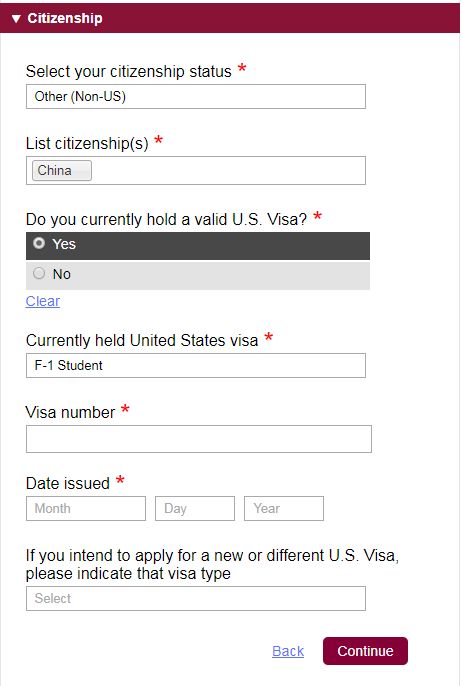This screenshot has height=686, width=463.
Task: Click empty space in List citizenship(s) field
Action: 228,170
